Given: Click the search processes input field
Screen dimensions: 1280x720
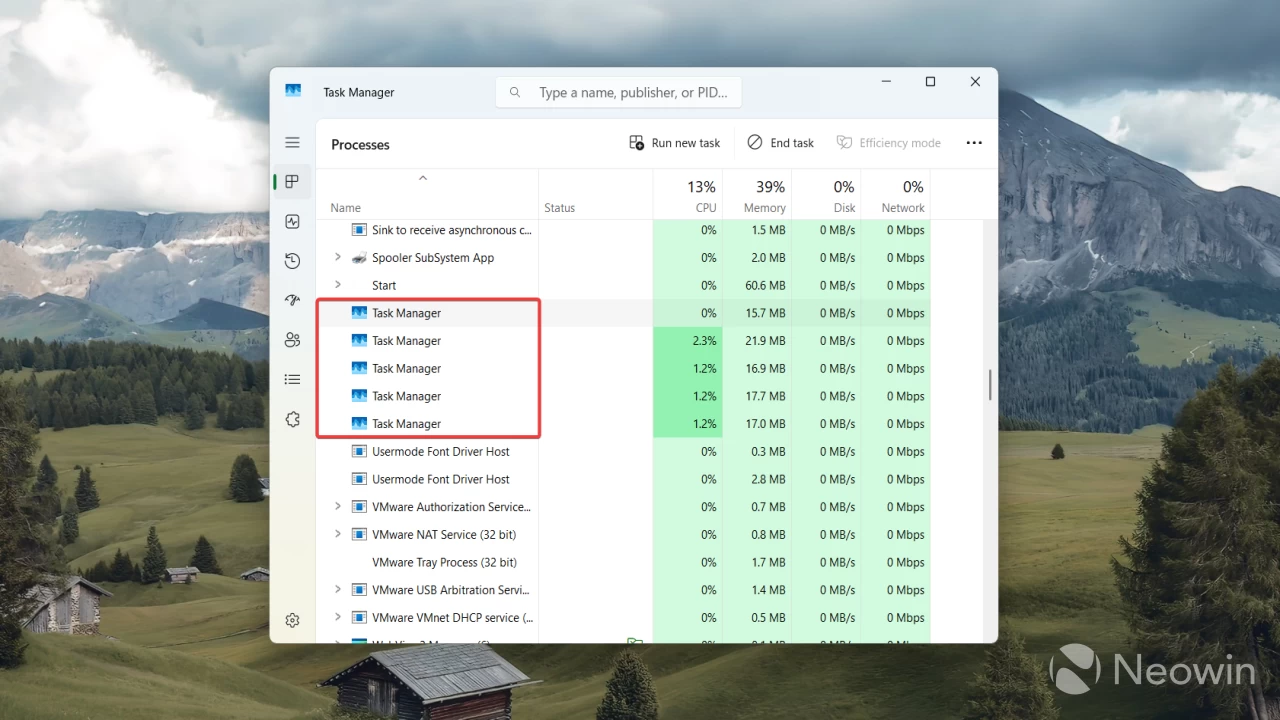Looking at the screenshot, I should click(x=618, y=92).
